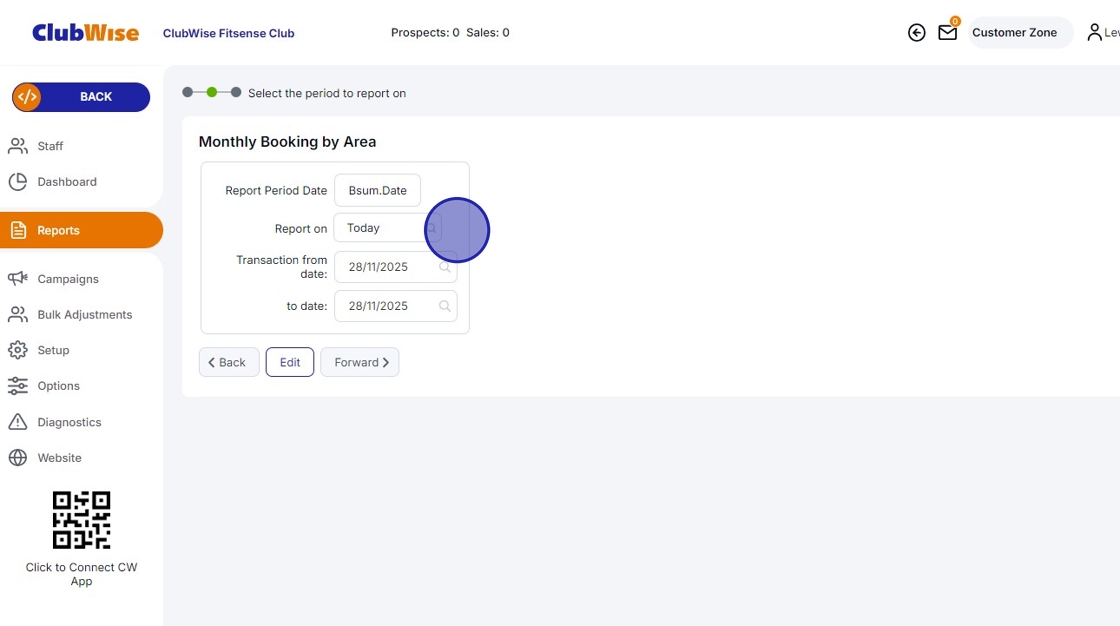Image resolution: width=1120 pixels, height=626 pixels.
Task: Click 'Monthly Booking by Area' heading
Action: pos(287,141)
